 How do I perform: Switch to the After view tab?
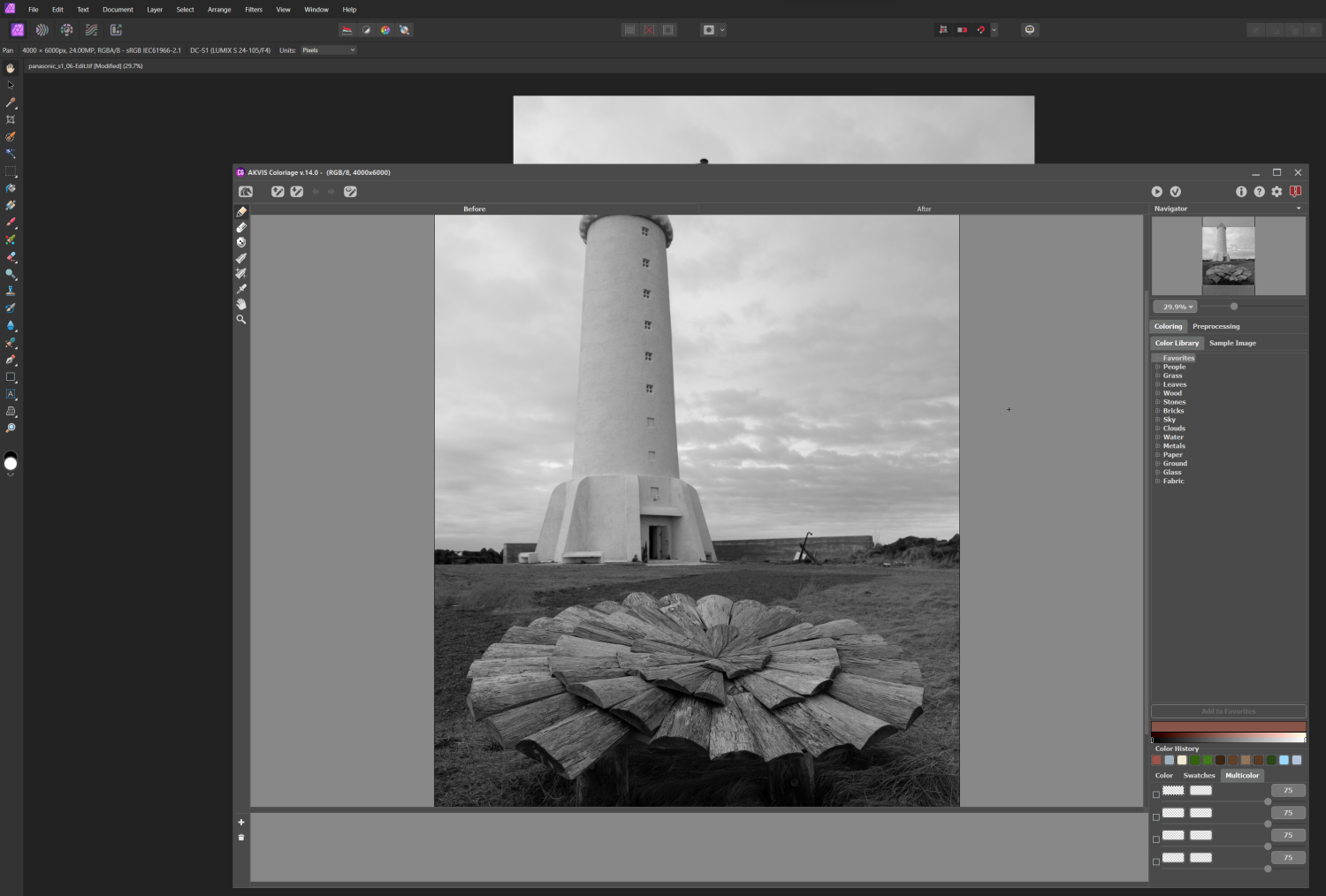pos(924,209)
